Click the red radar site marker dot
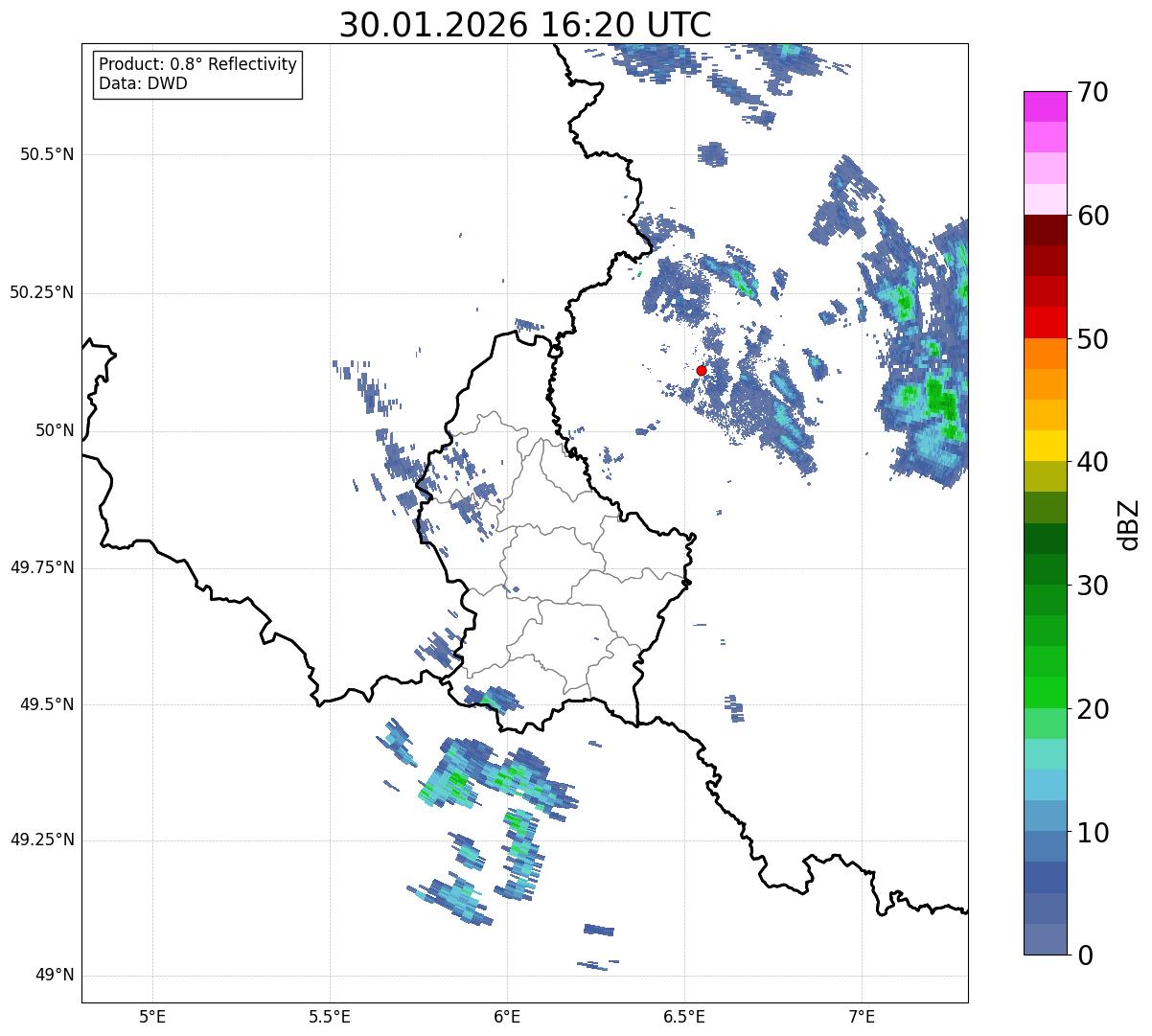Image resolution: width=1152 pixels, height=1036 pixels. click(701, 370)
